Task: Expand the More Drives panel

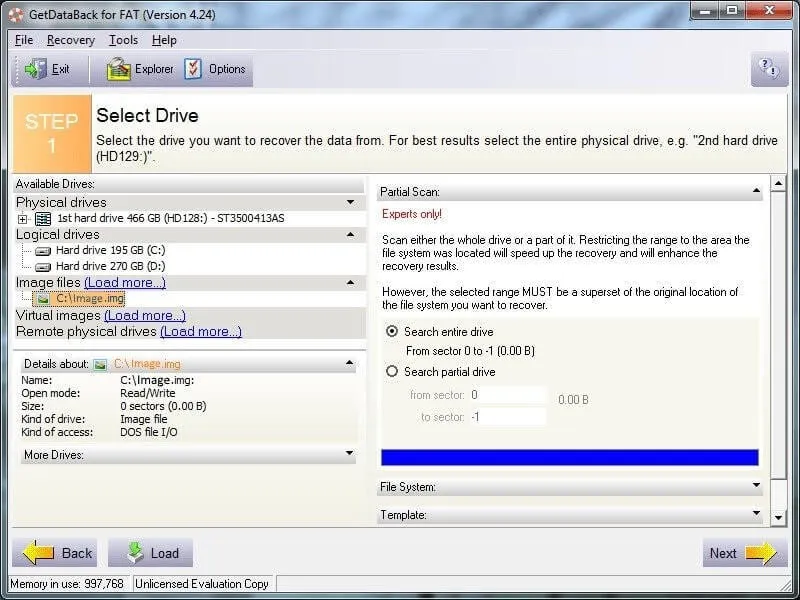Action: coord(188,454)
